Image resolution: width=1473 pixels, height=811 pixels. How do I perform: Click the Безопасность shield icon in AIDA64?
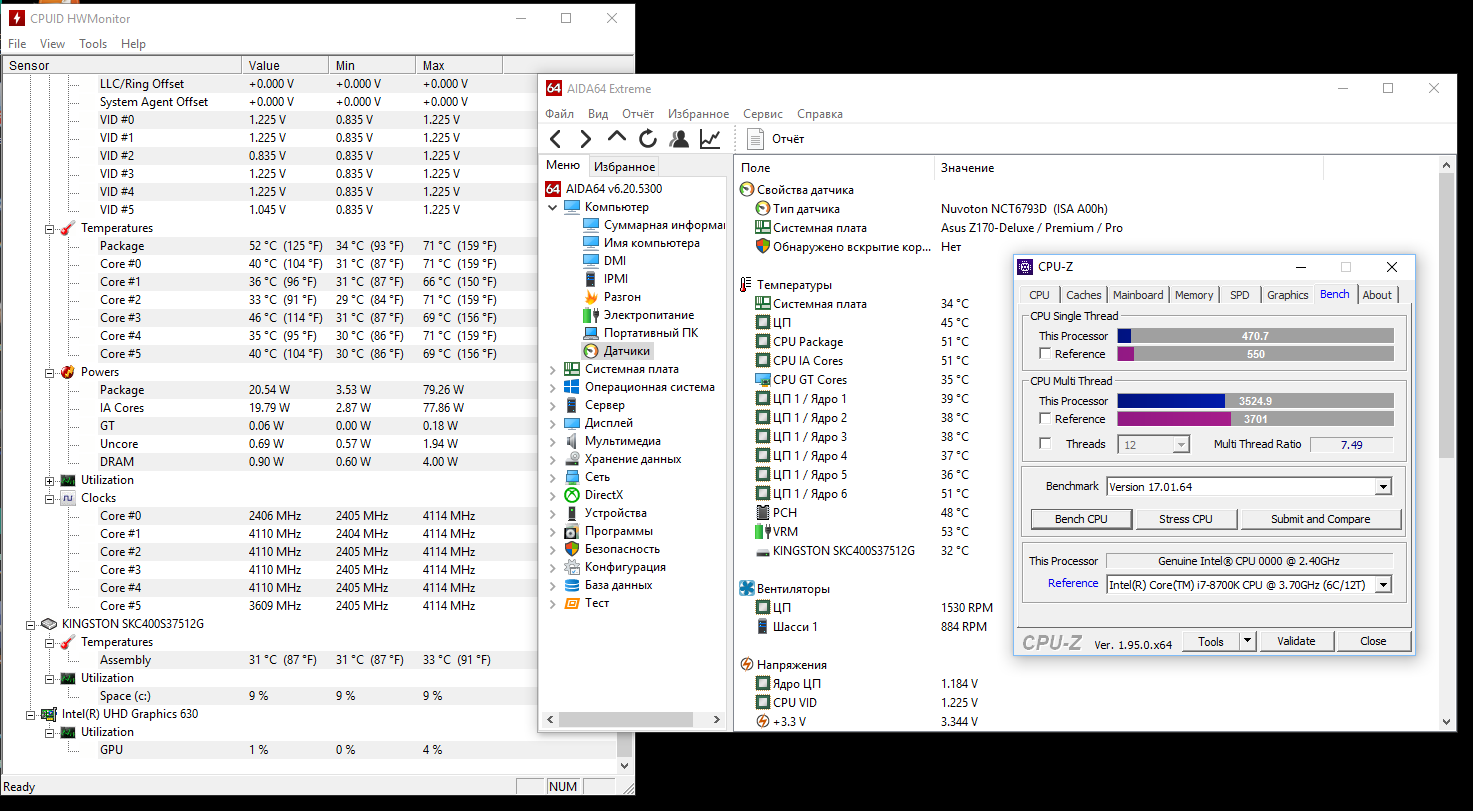[572, 549]
